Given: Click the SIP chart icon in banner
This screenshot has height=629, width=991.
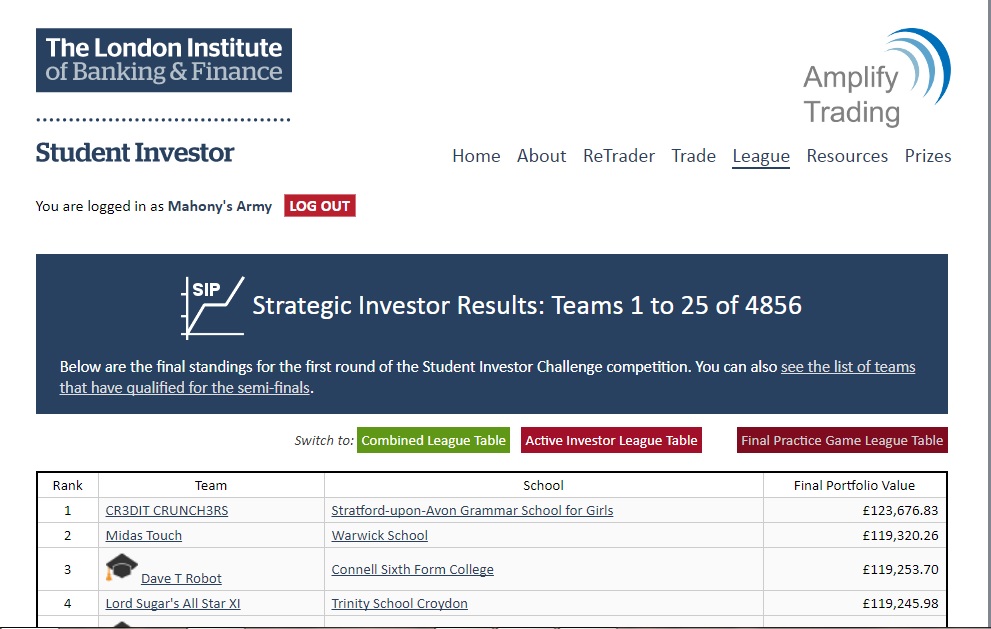Looking at the screenshot, I should click(212, 306).
